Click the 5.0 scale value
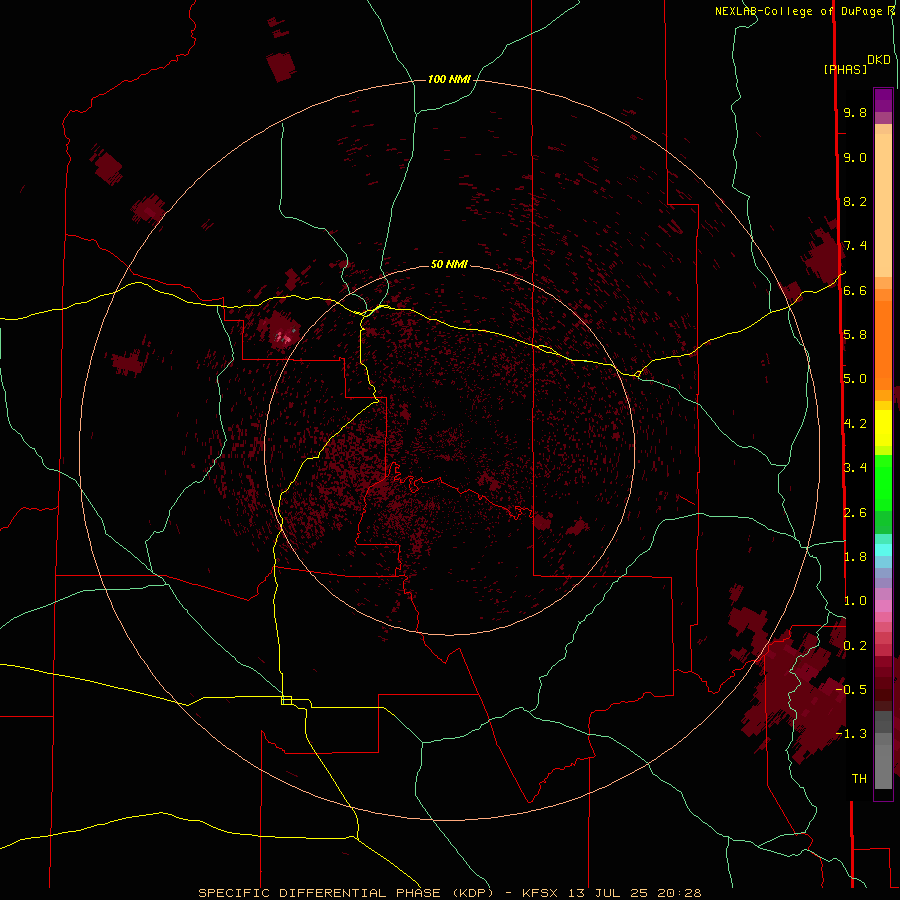 coord(855,379)
